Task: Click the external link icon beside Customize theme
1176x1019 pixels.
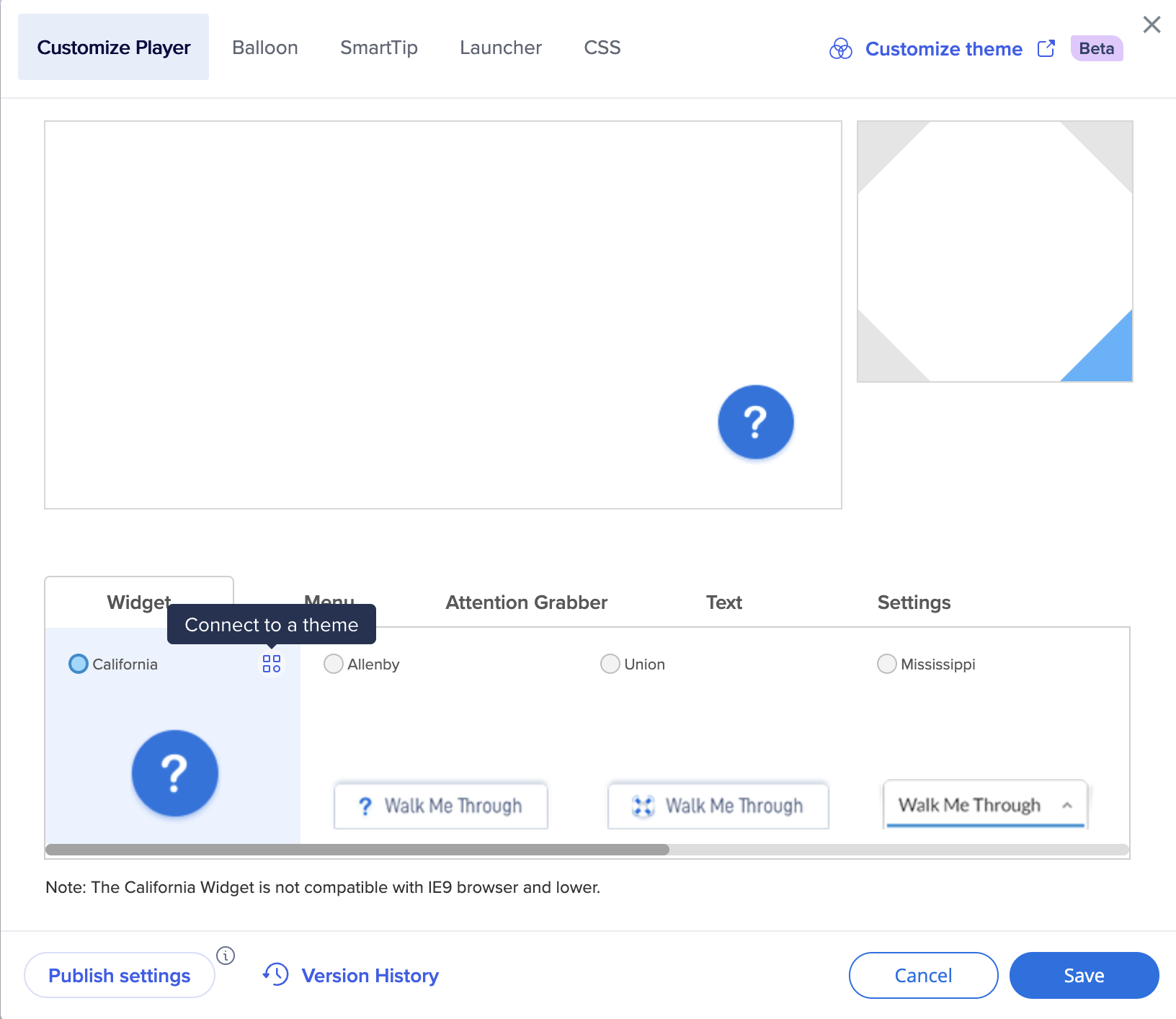Action: (x=1046, y=48)
